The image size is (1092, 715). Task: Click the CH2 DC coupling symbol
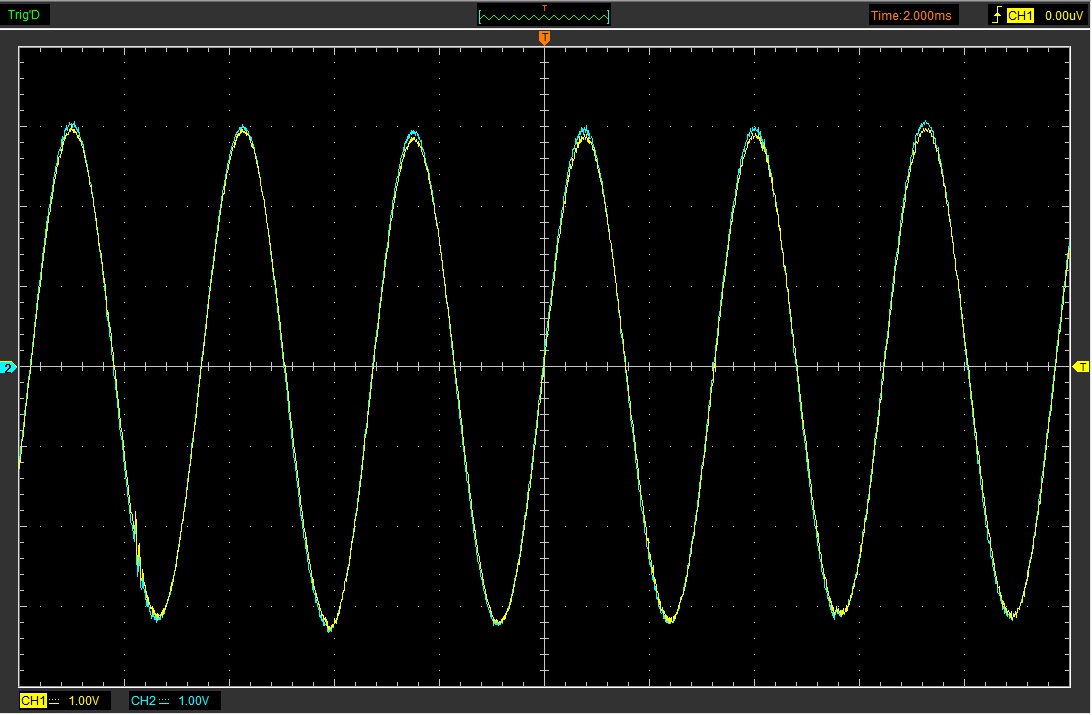pyautogui.click(x=165, y=701)
